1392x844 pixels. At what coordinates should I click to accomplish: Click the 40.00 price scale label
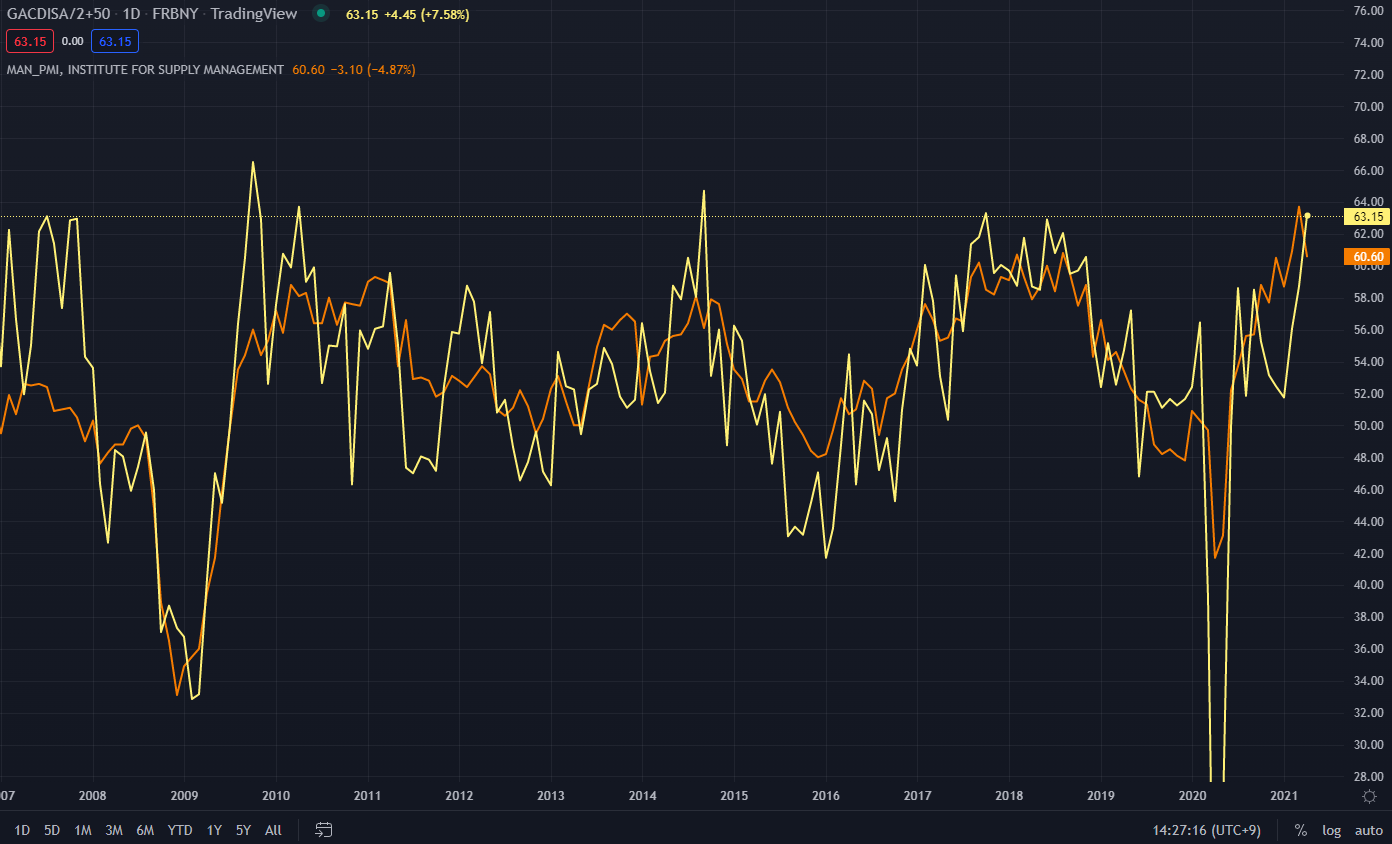[1367, 585]
